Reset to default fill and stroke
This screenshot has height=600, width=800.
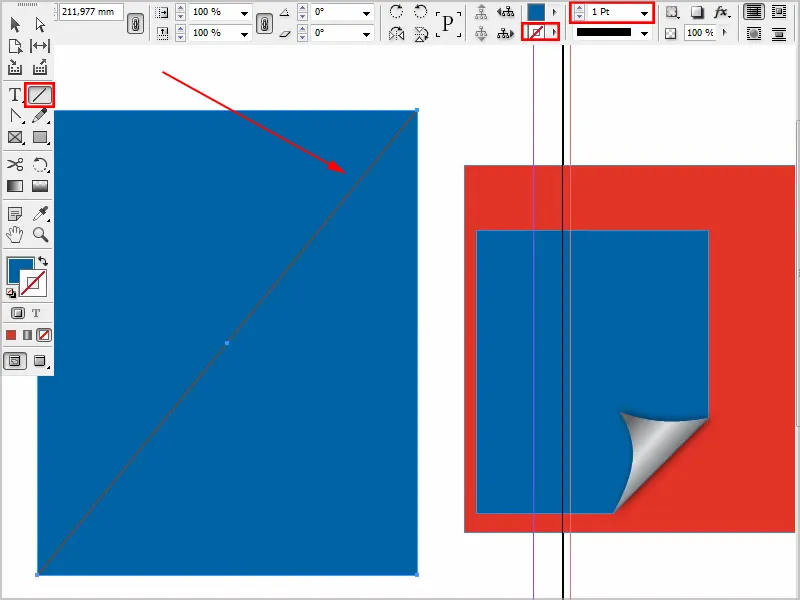click(x=11, y=293)
